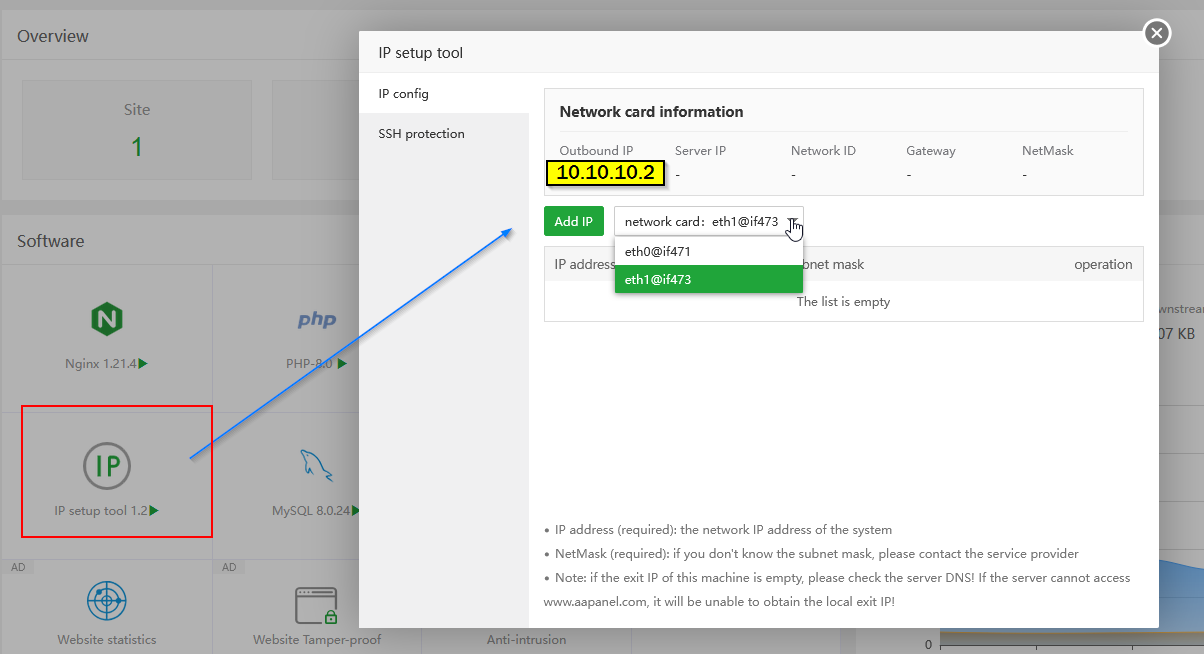Open the network card dropdown

click(x=709, y=221)
